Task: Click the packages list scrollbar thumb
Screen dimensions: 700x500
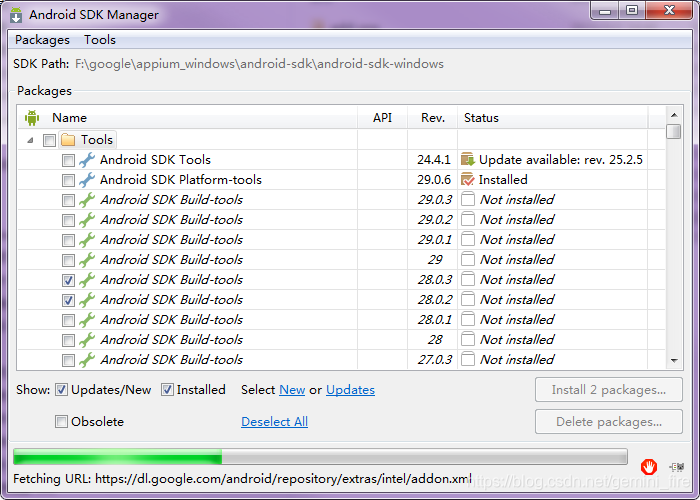Action: 674,132
